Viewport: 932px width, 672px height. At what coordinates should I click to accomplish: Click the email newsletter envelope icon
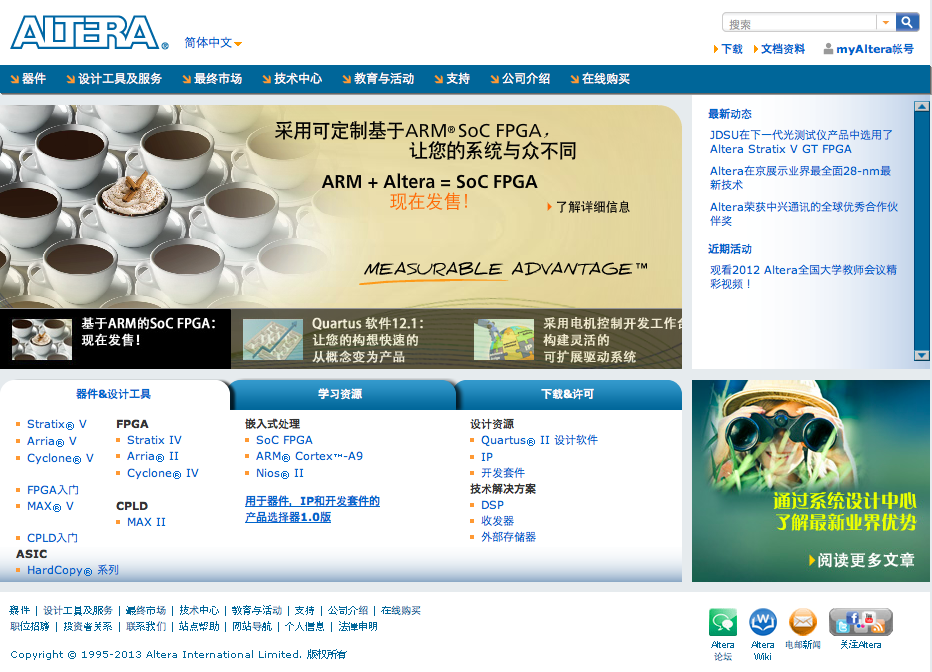(803, 622)
